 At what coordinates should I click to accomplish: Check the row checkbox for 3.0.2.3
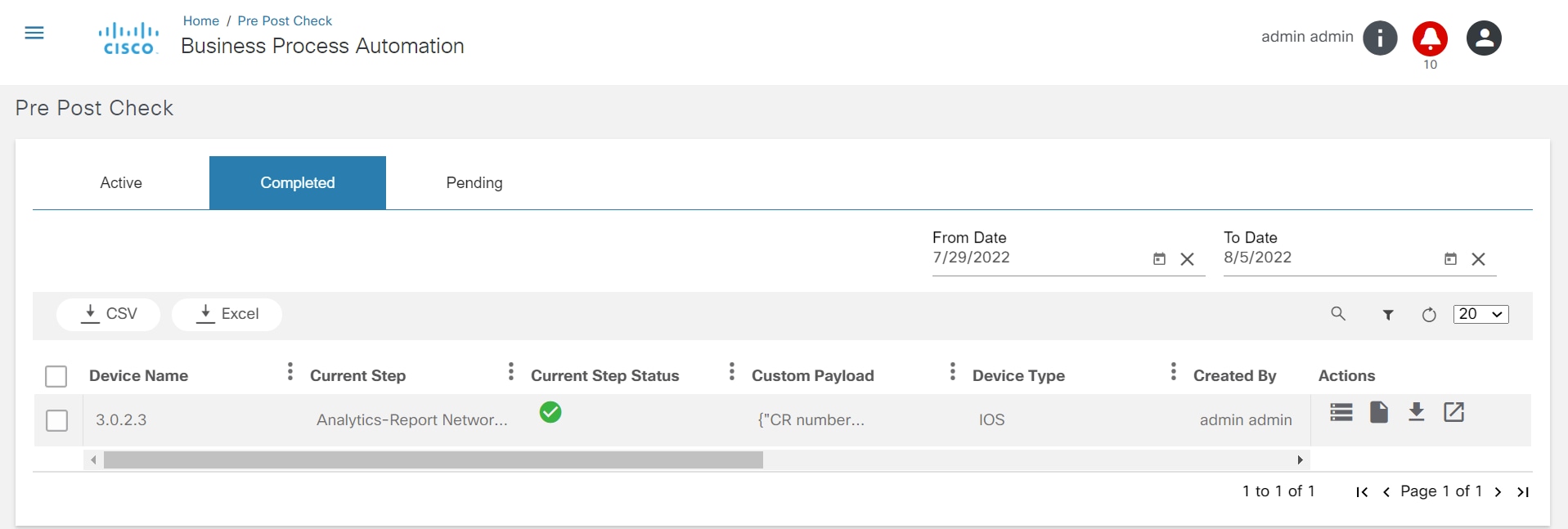tap(57, 420)
